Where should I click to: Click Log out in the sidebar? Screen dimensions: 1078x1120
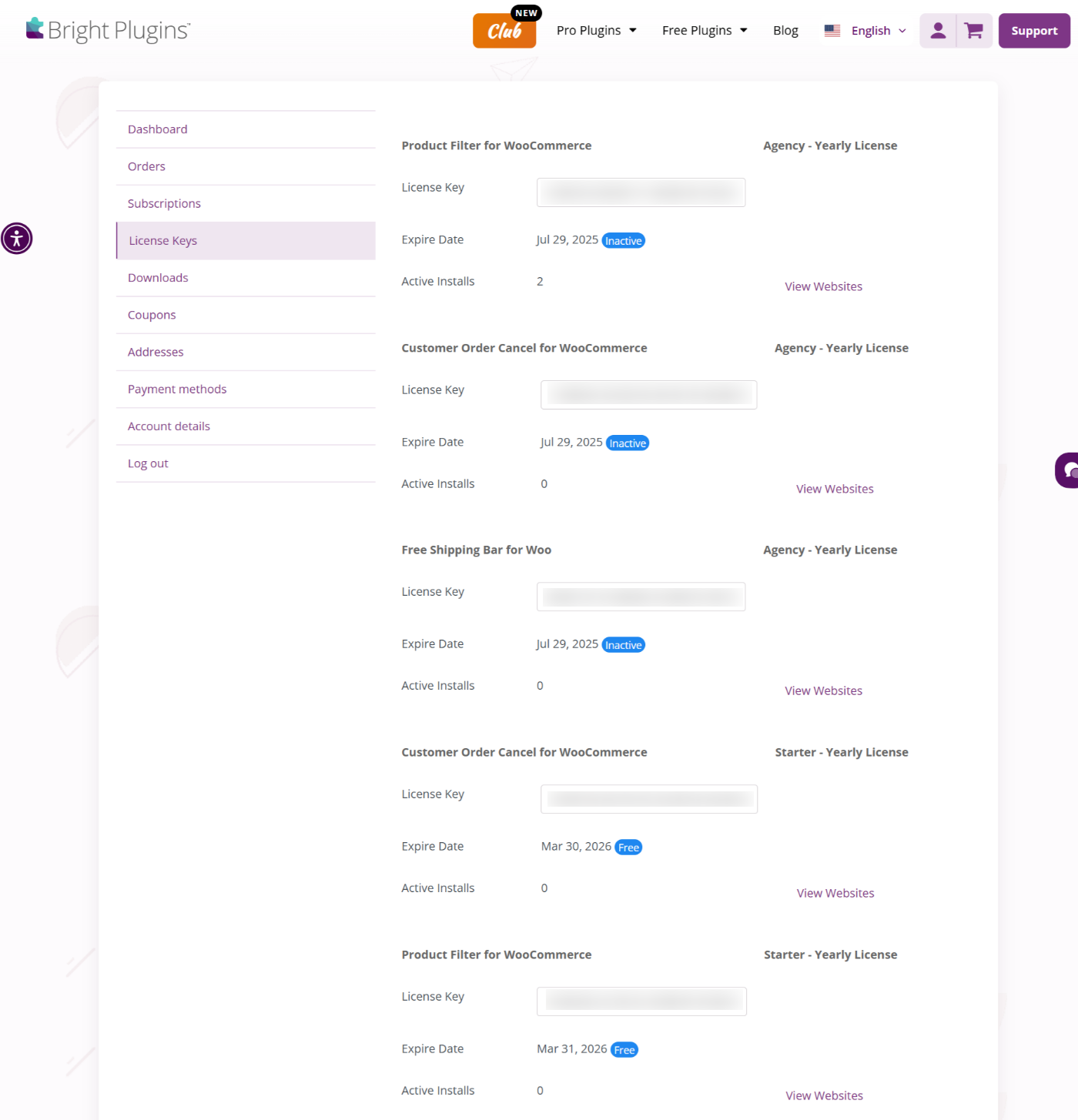[147, 463]
